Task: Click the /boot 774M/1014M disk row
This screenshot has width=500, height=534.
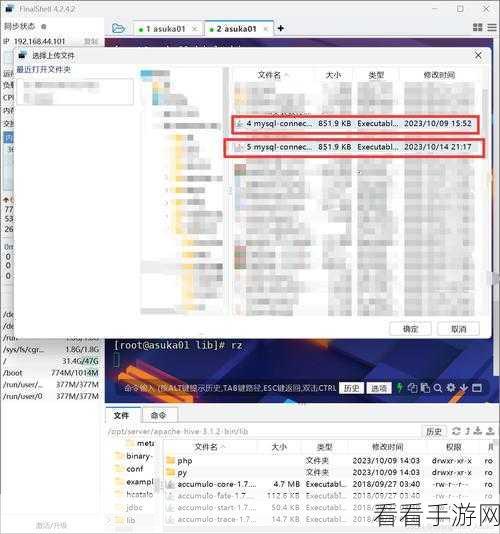Action: [x=51, y=373]
